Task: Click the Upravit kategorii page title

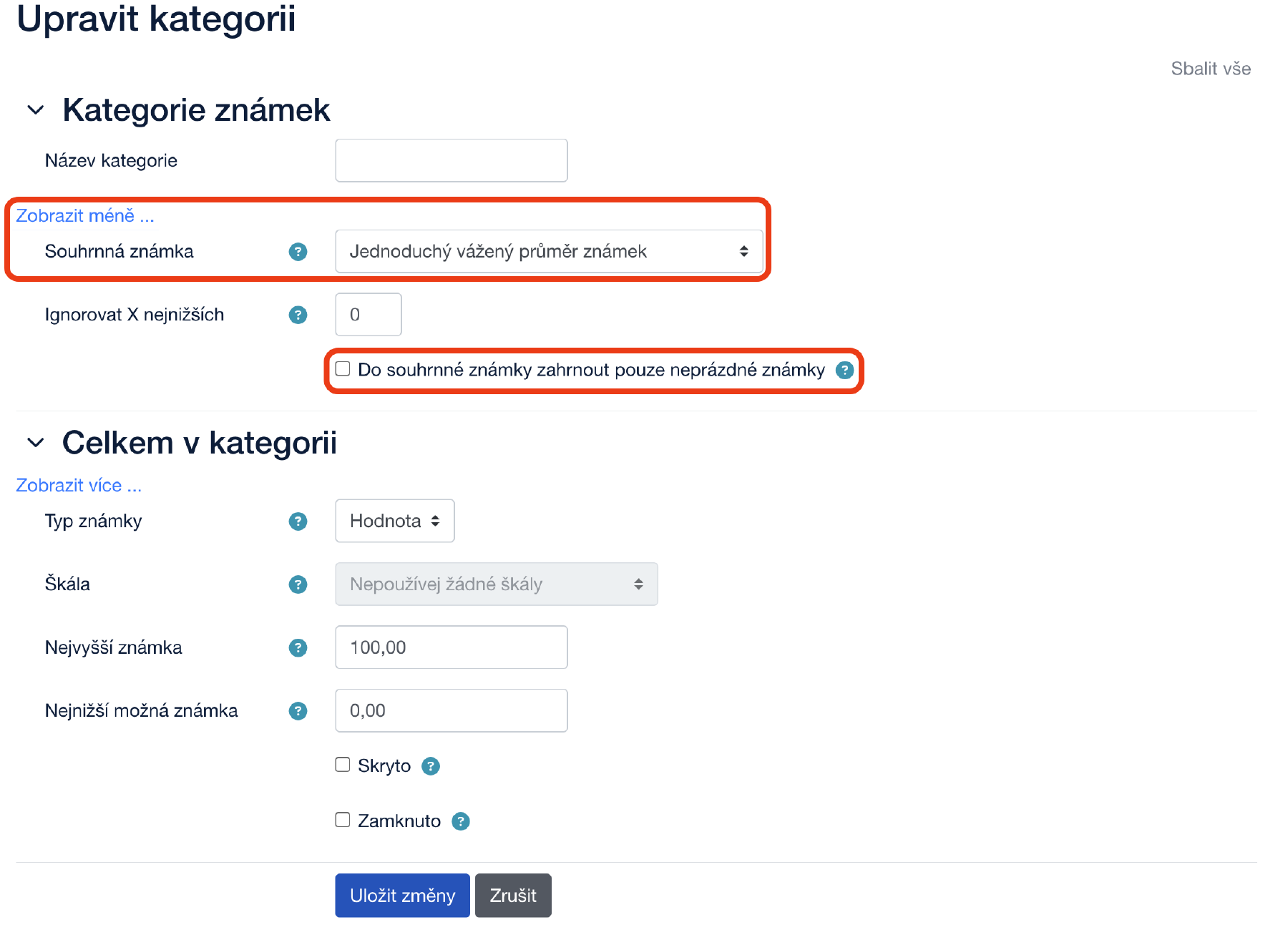Action: coord(156,19)
